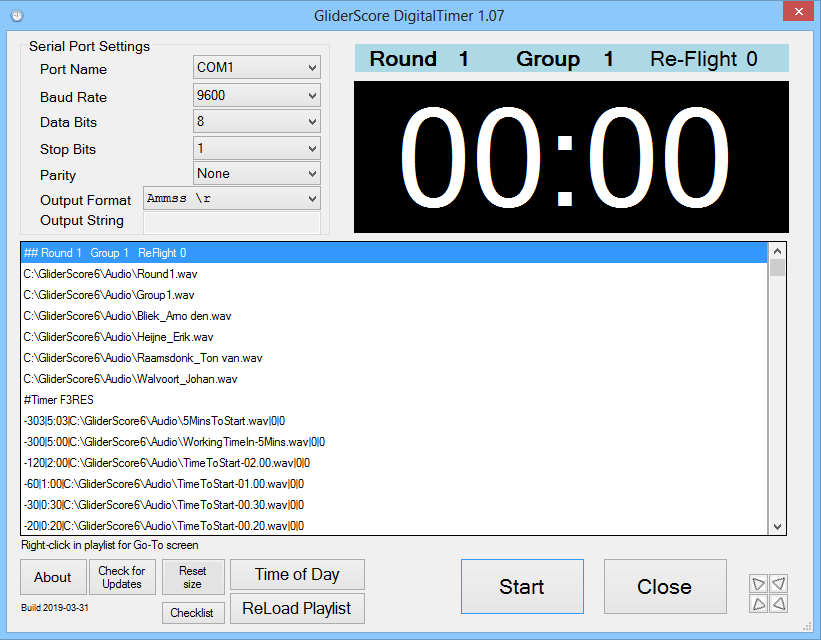
Task: Select the WorkingTimeIn-5Mins.wav row
Action: tap(394, 442)
